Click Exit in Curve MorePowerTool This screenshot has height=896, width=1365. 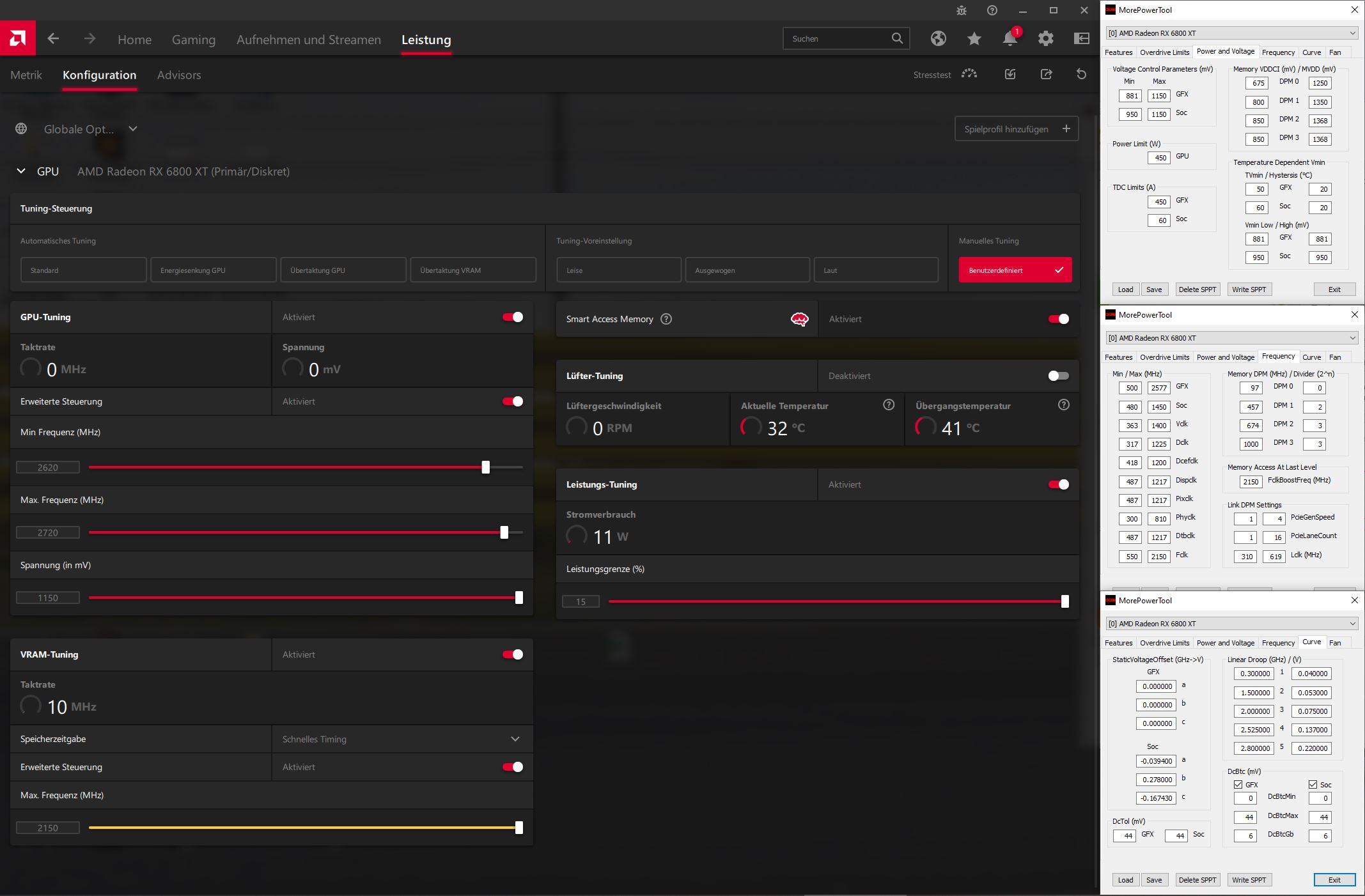point(1334,880)
